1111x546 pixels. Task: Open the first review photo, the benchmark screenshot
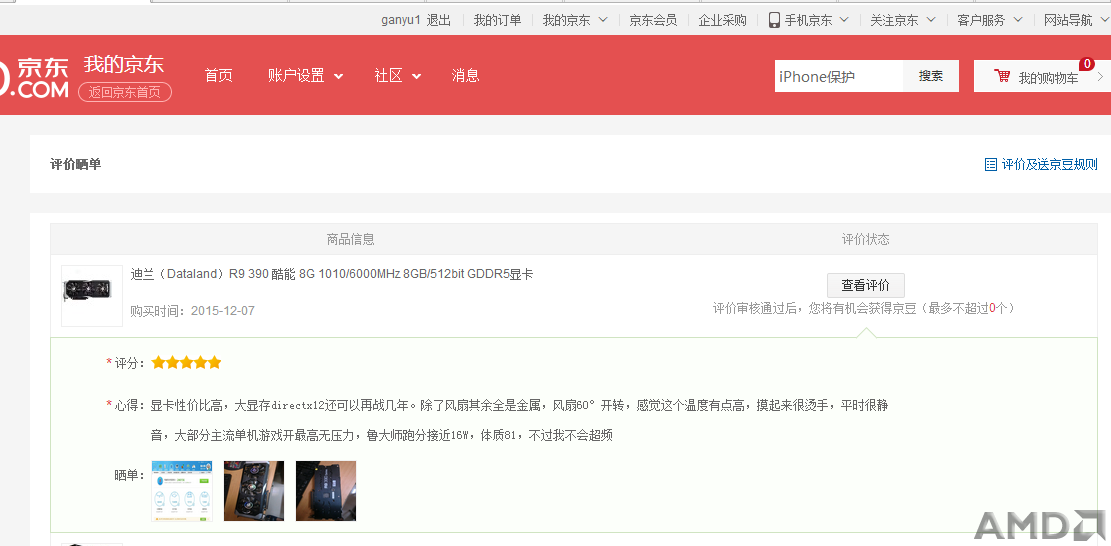tap(182, 491)
